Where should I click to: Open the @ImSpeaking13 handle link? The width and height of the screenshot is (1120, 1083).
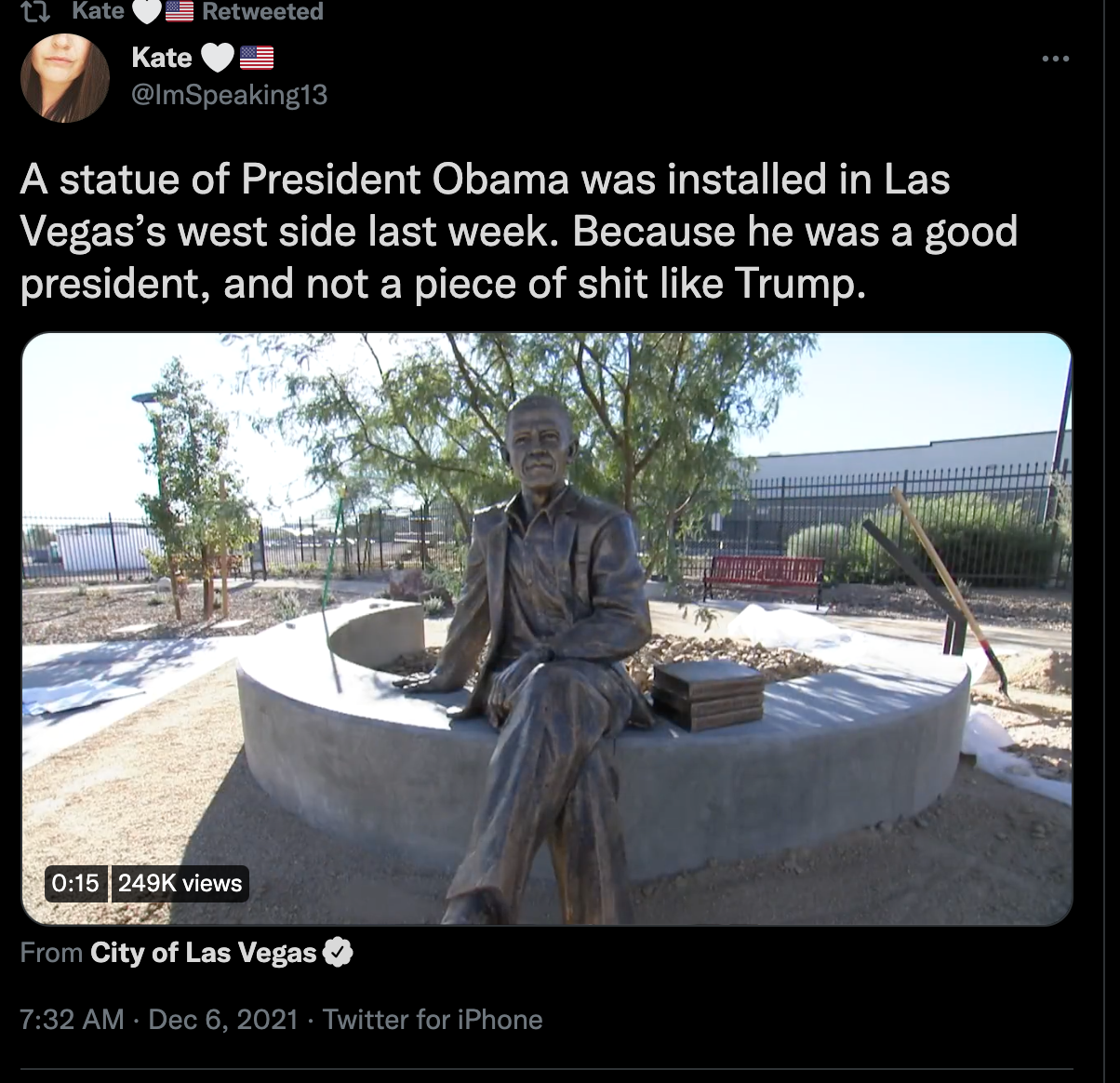(230, 95)
